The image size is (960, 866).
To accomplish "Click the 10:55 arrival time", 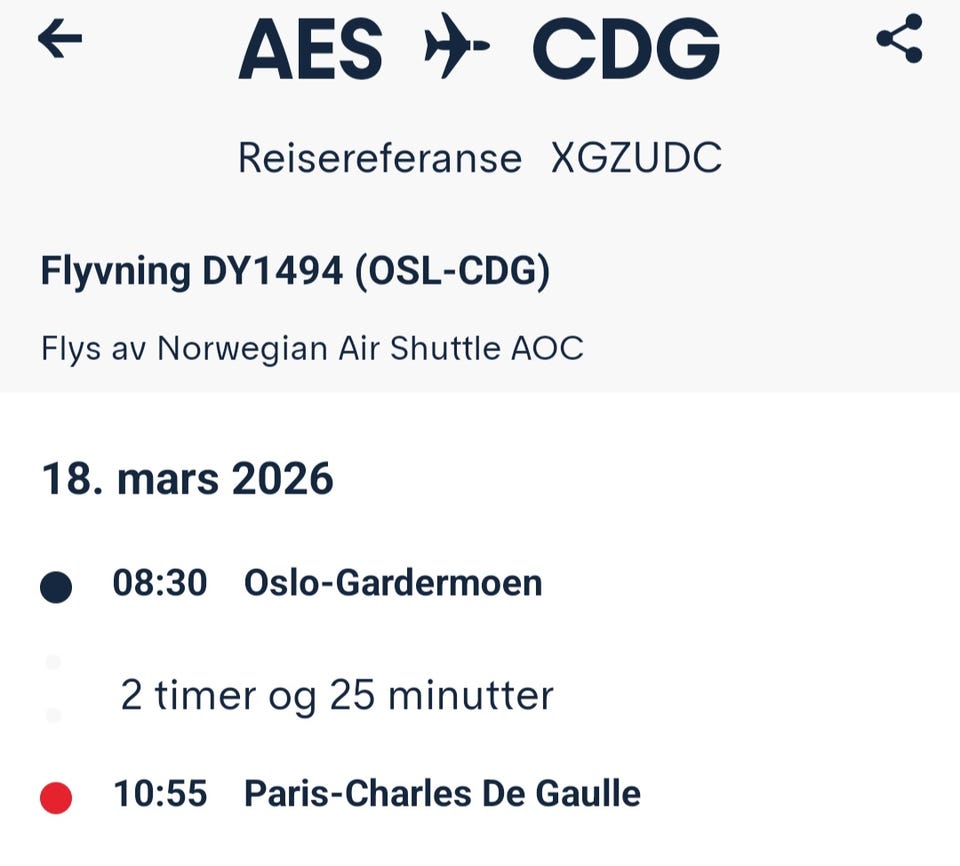I will 160,794.
